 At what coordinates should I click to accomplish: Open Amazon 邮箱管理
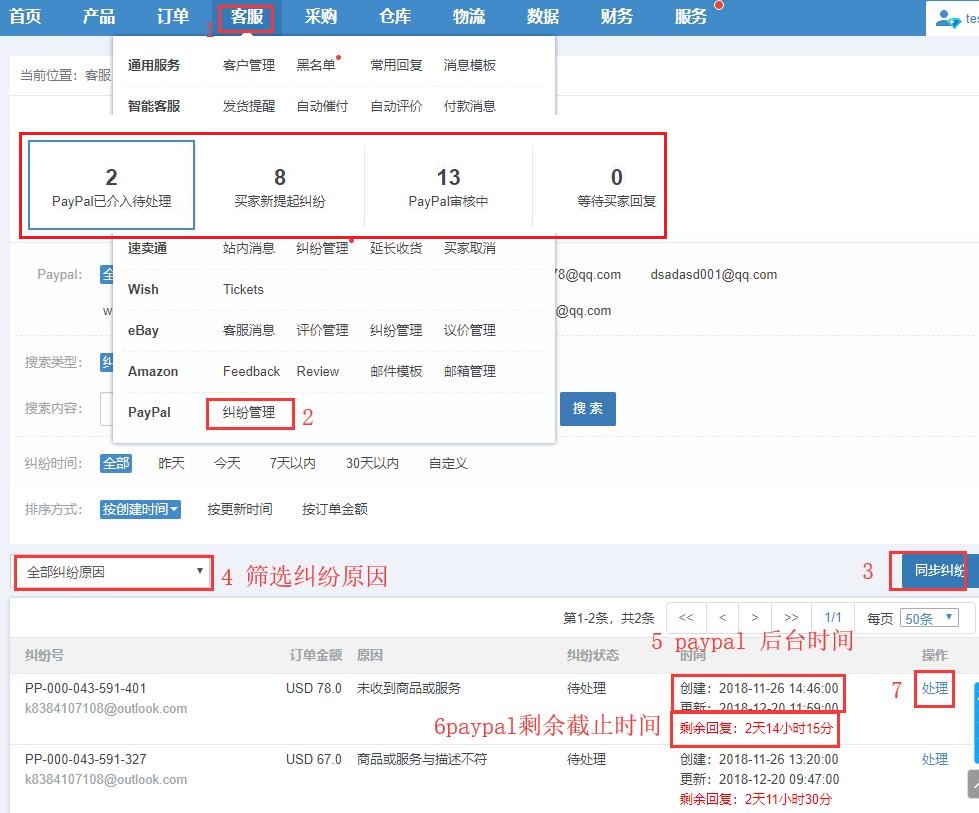(x=470, y=372)
